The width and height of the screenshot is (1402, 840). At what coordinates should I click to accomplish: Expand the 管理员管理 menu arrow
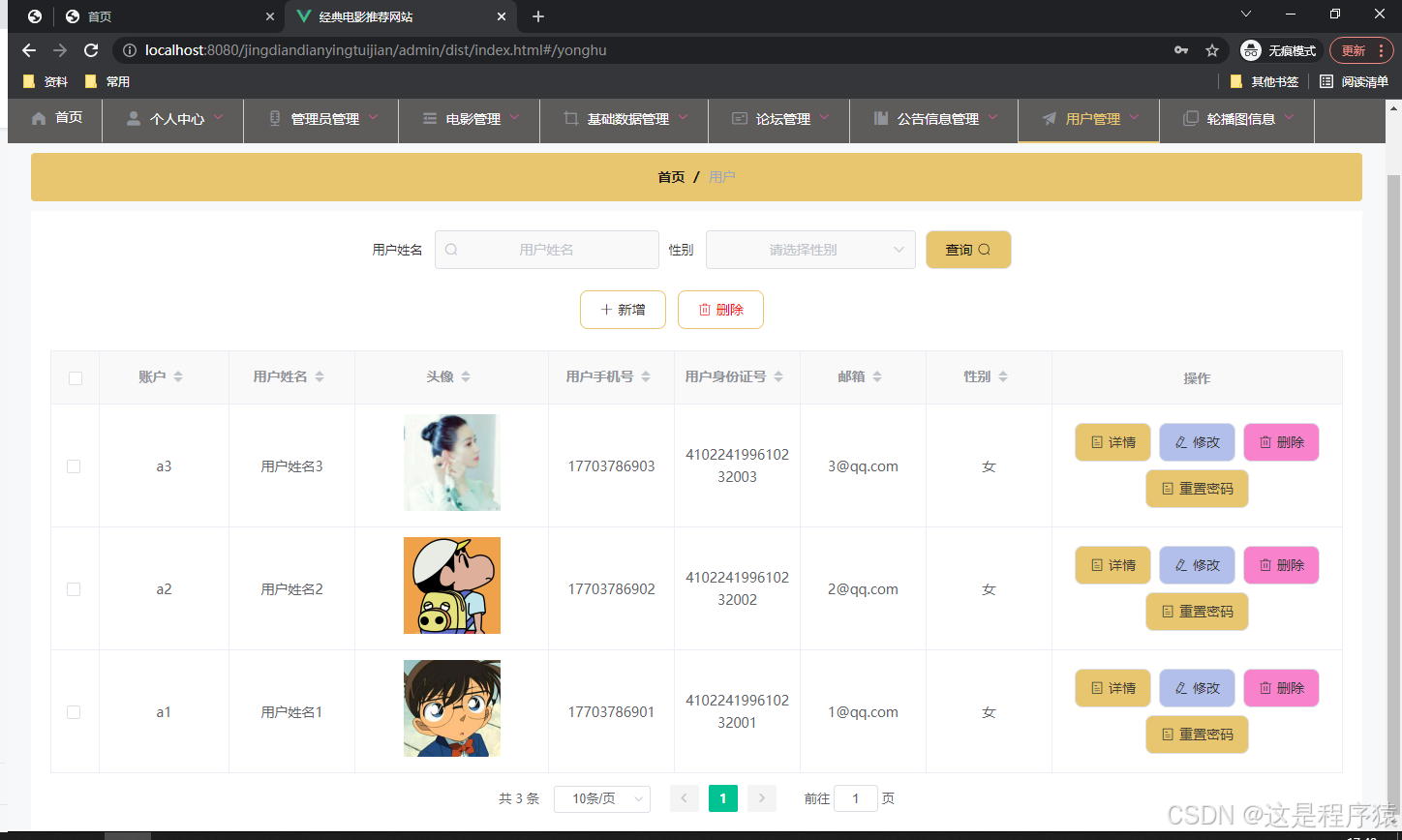[374, 117]
